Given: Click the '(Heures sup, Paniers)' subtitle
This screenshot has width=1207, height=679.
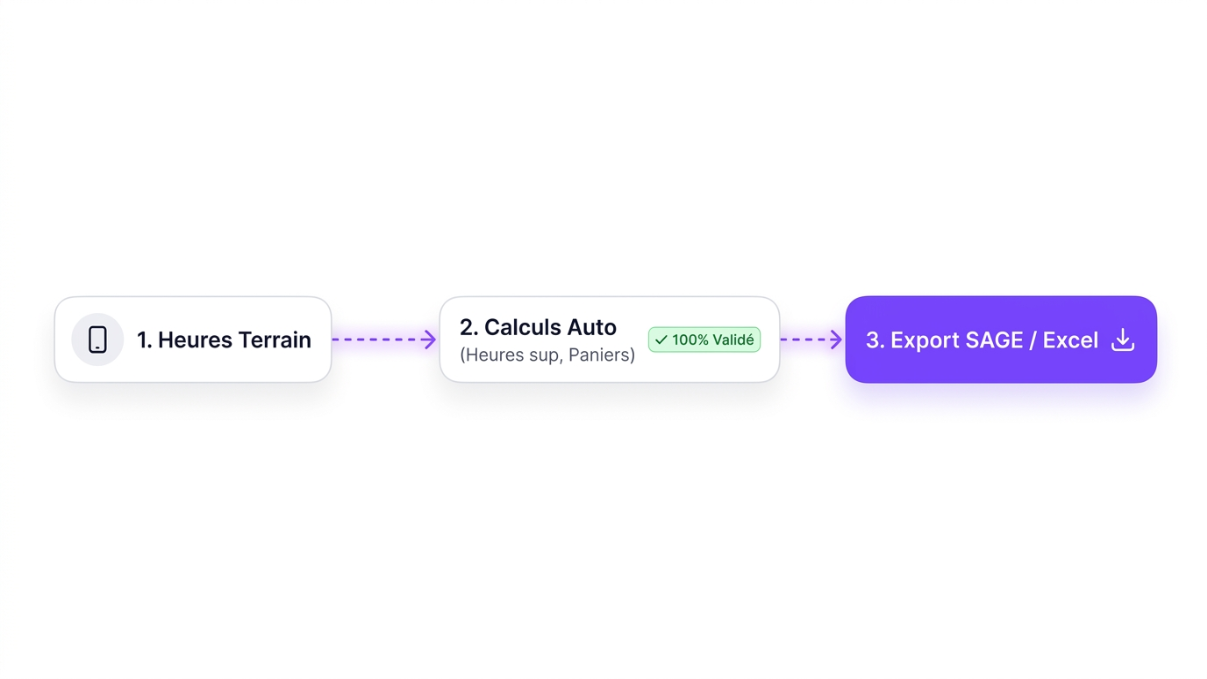Looking at the screenshot, I should (547, 355).
